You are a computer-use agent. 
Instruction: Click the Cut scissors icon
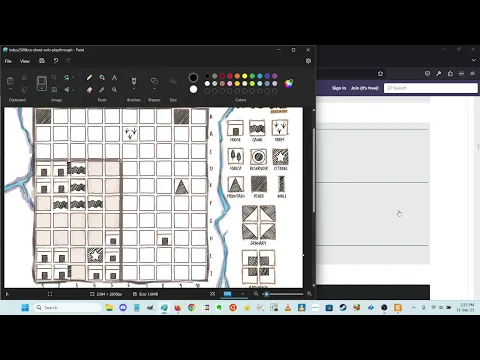click(24, 77)
